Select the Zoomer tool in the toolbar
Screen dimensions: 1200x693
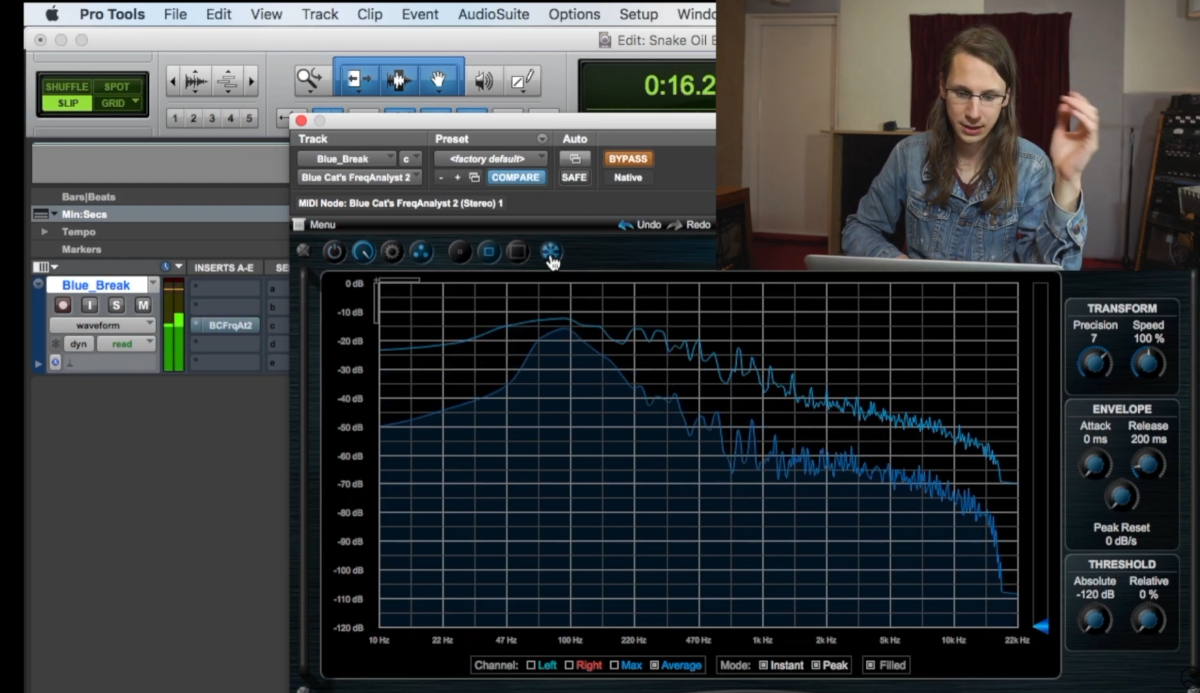coord(310,80)
